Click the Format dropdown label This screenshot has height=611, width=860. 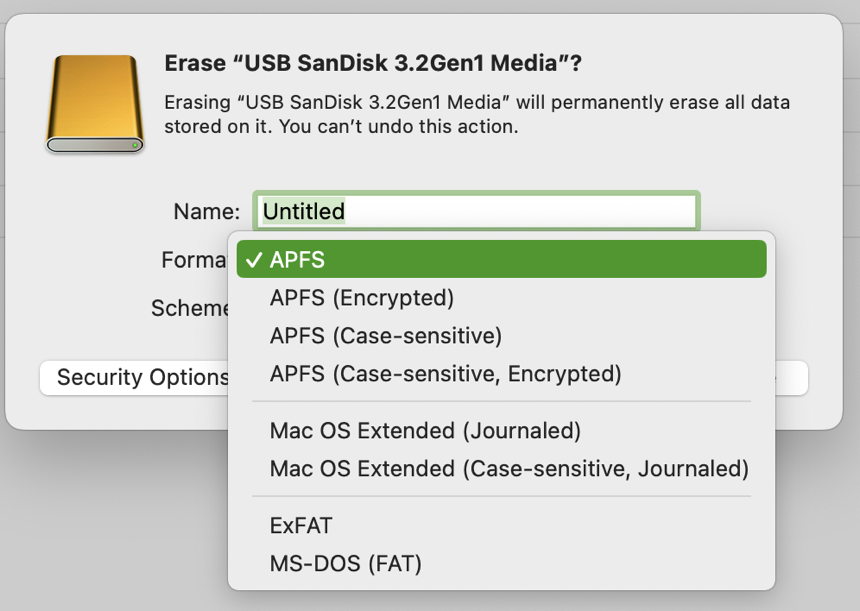194,260
